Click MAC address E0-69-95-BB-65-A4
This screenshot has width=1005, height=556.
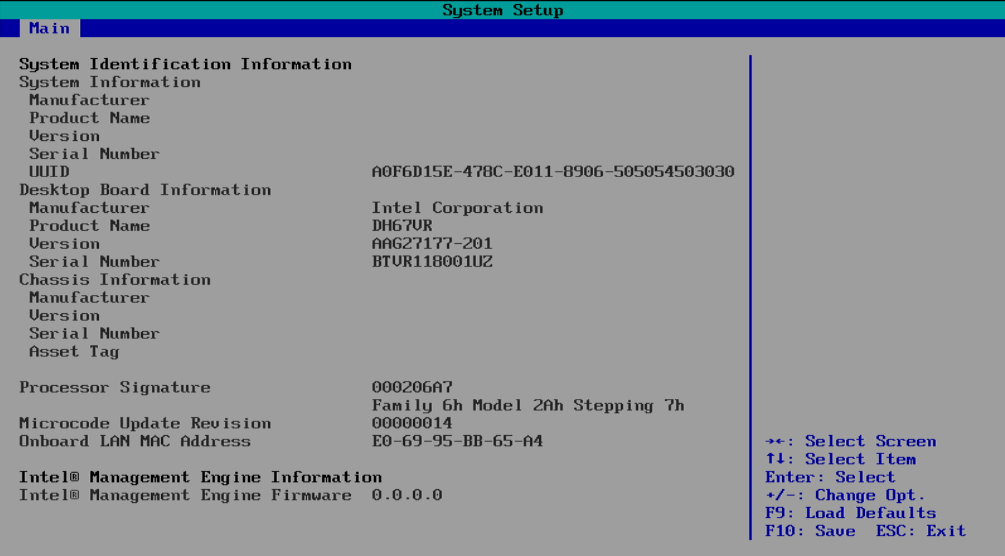click(x=458, y=441)
